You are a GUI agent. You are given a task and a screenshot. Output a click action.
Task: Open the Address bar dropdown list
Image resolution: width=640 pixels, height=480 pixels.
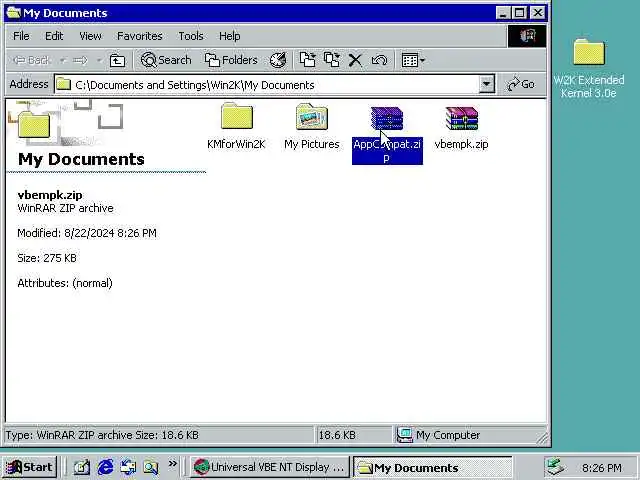tap(486, 84)
